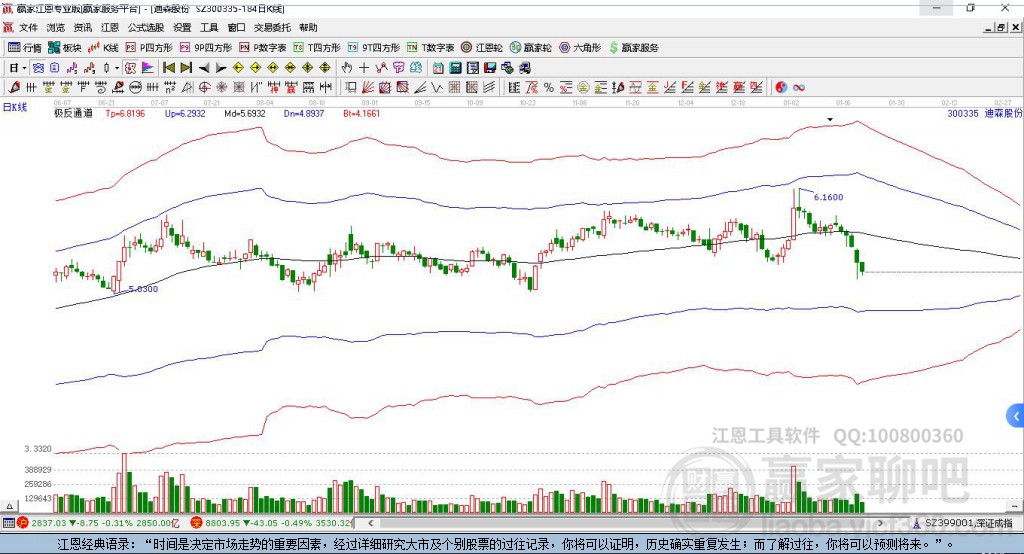Open the 帮助 menu
Screen dimensions: 1024x554
pyautogui.click(x=308, y=27)
